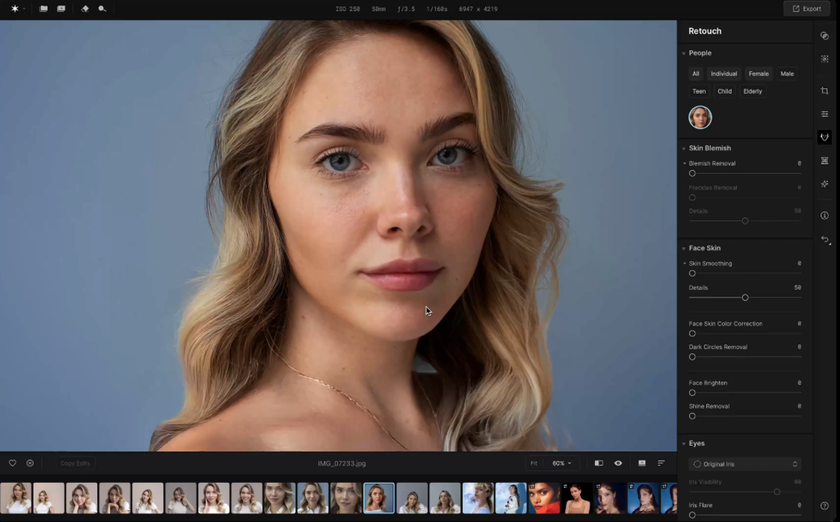This screenshot has height=522, width=840.
Task: Open the Crop tool in right sidebar
Action: (824, 91)
